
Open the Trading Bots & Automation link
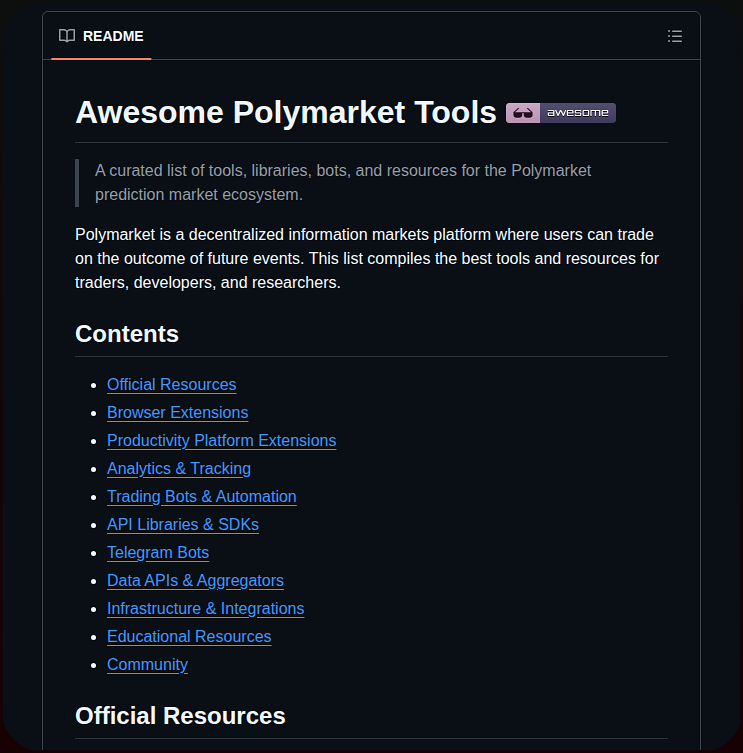[201, 496]
